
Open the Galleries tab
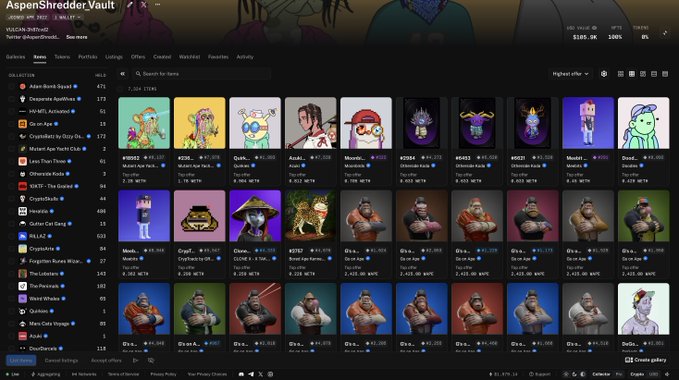click(16, 57)
